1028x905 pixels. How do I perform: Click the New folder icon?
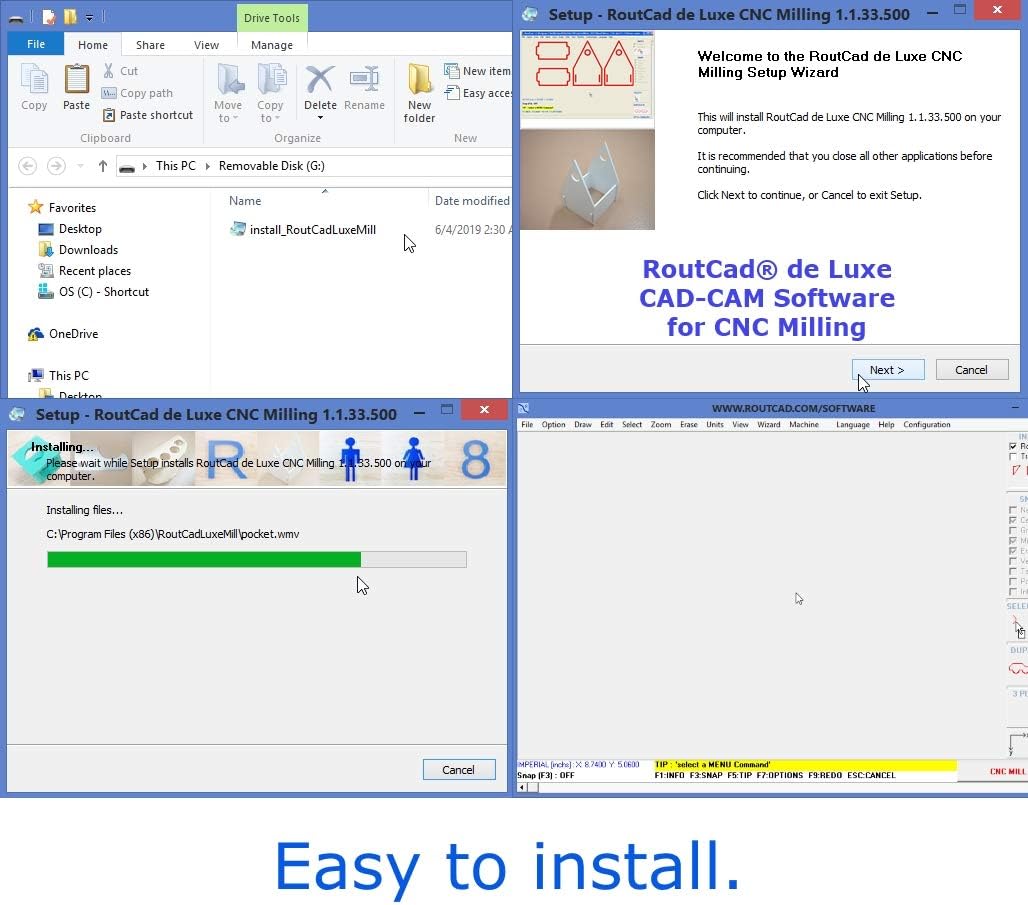coord(420,79)
